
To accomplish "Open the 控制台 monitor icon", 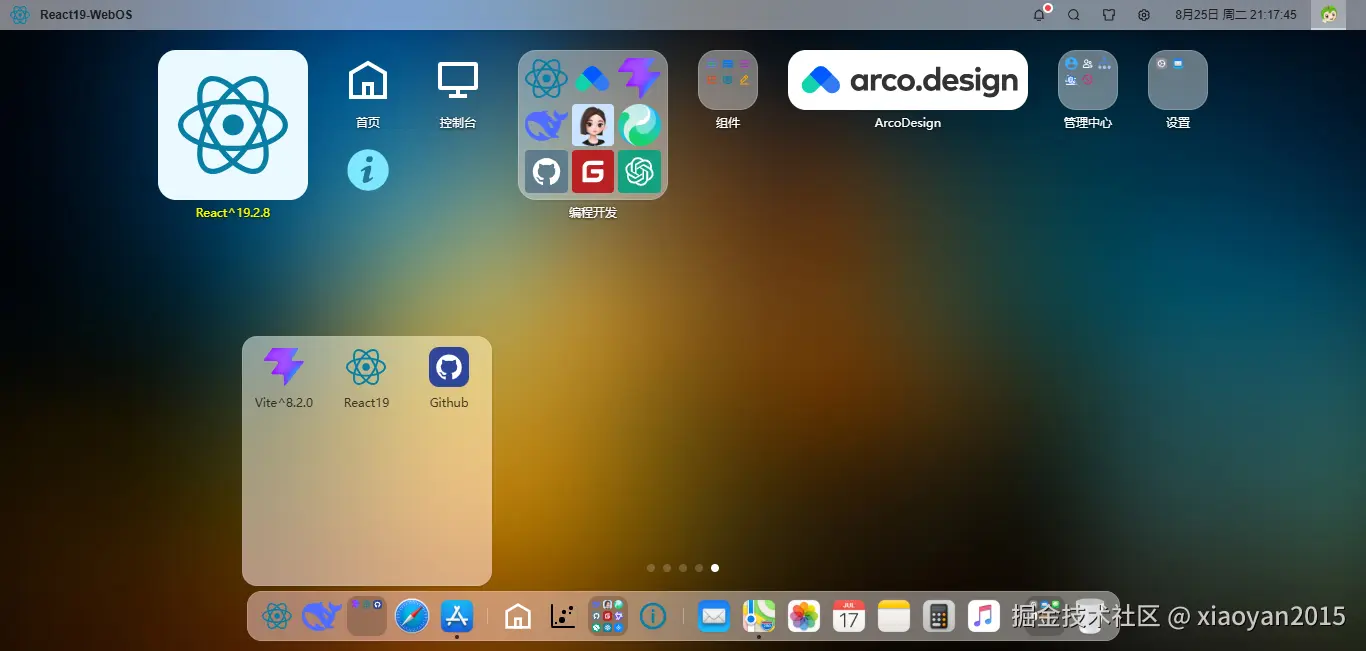I will [458, 81].
